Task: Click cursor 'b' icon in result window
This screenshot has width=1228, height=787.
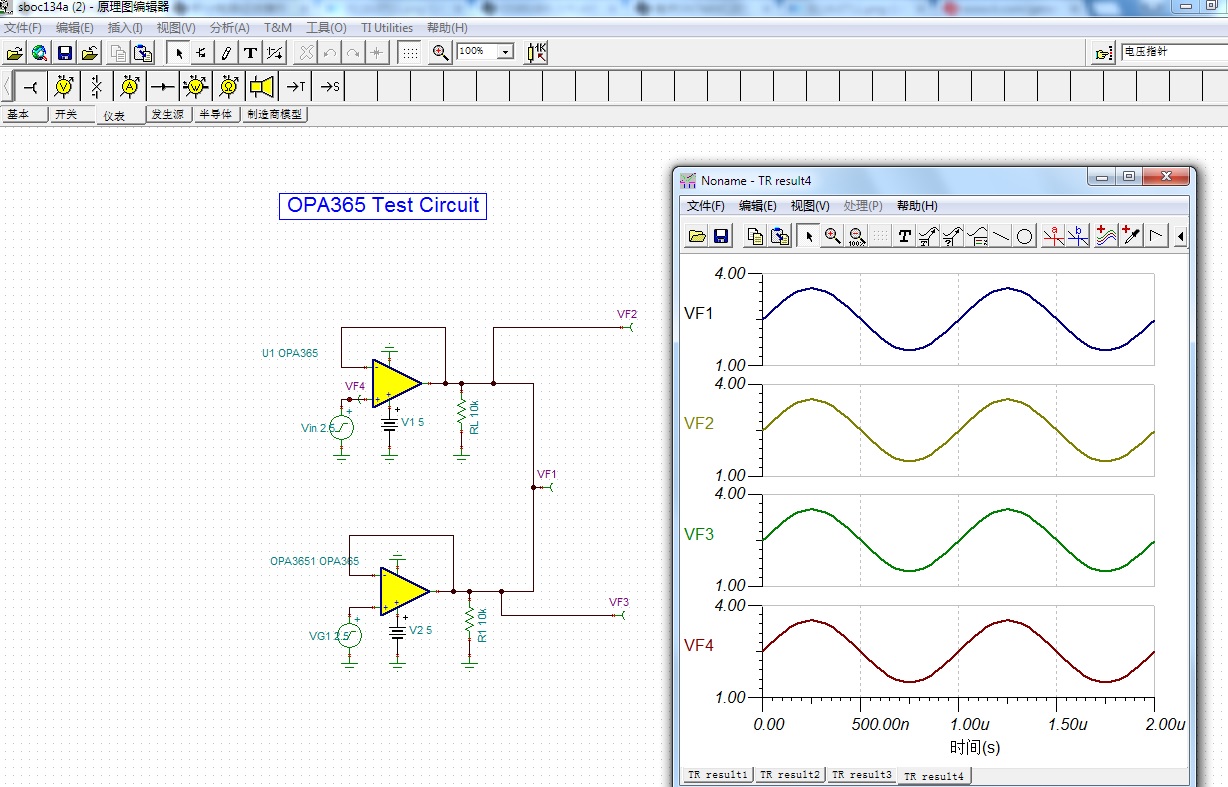Action: (x=1077, y=236)
